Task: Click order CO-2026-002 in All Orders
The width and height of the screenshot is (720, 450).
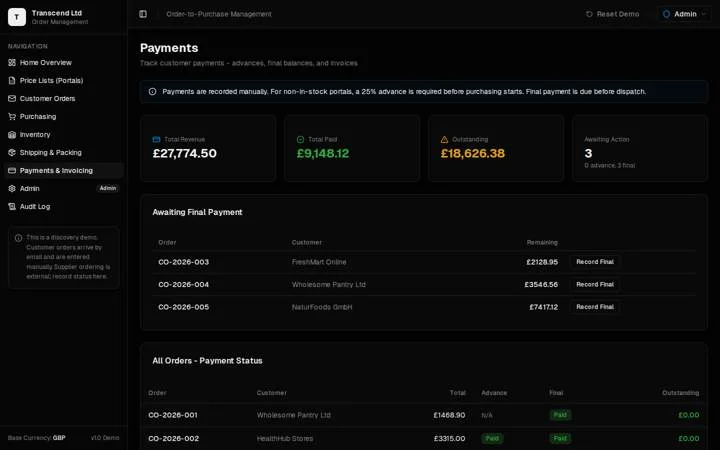Action: 174,439
